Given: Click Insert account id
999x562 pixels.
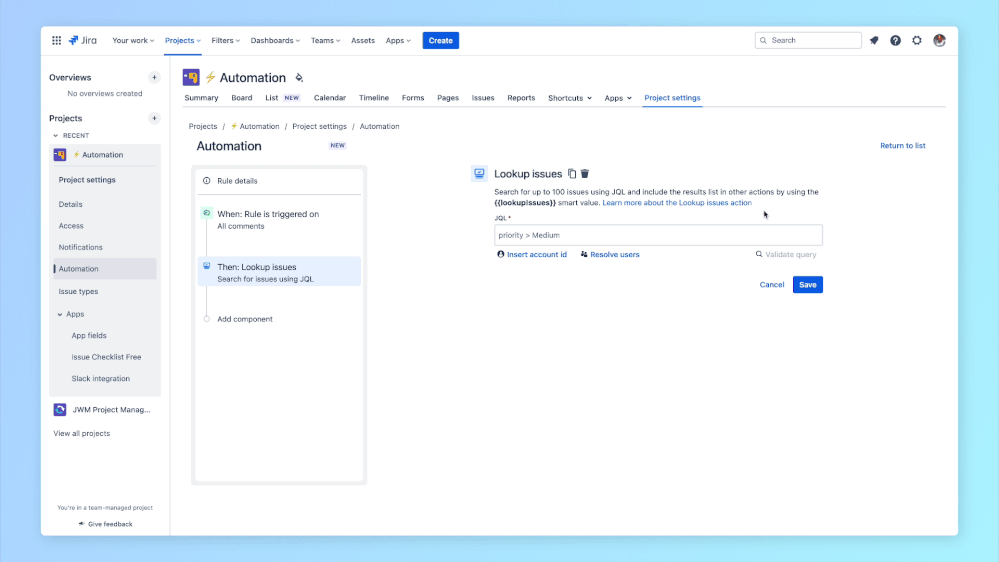Looking at the screenshot, I should tap(532, 254).
